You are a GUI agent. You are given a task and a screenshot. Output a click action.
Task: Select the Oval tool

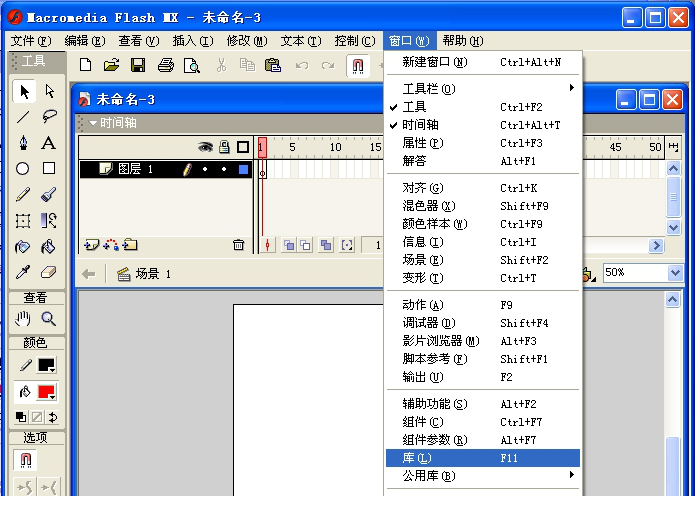tap(23, 168)
